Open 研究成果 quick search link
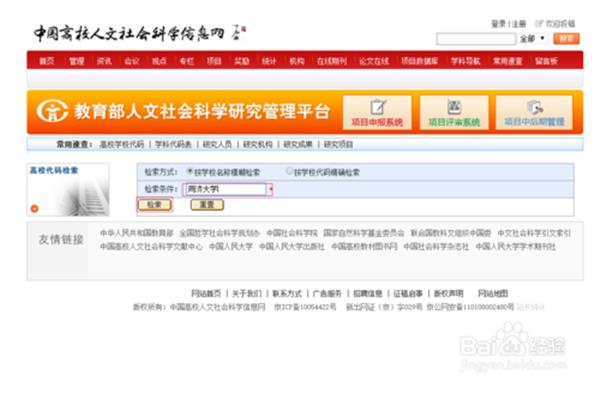 click(x=298, y=144)
